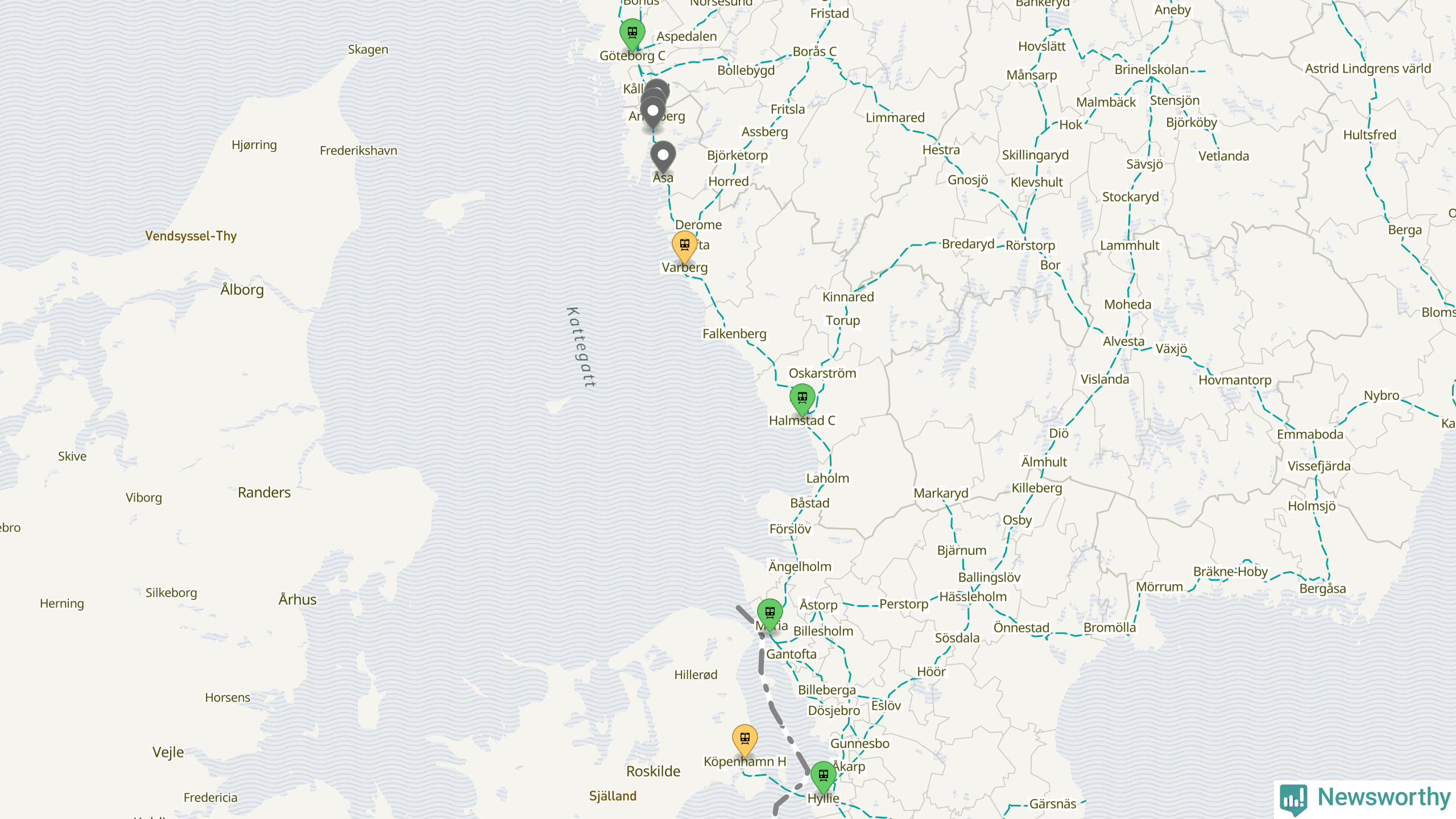Click the Limmared station label
Screen dimensions: 1456x819
[895, 118]
